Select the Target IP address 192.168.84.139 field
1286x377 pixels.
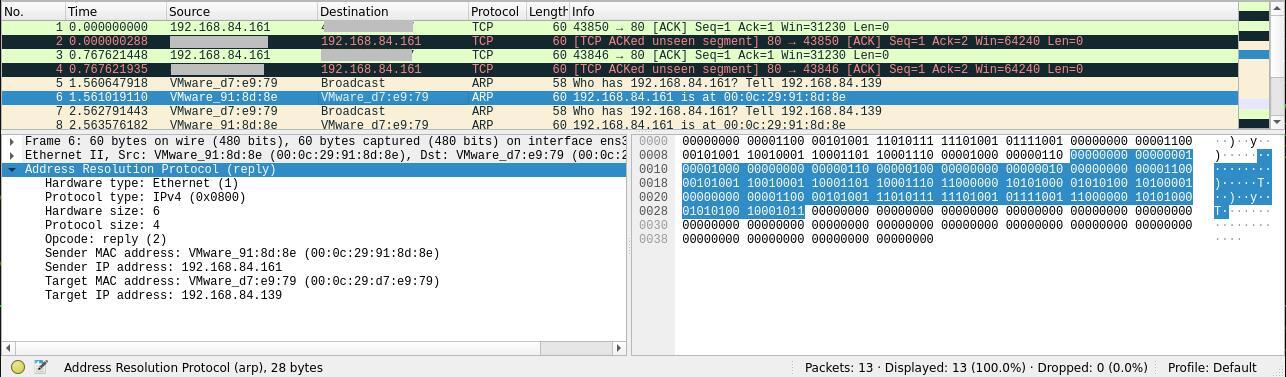pos(163,296)
